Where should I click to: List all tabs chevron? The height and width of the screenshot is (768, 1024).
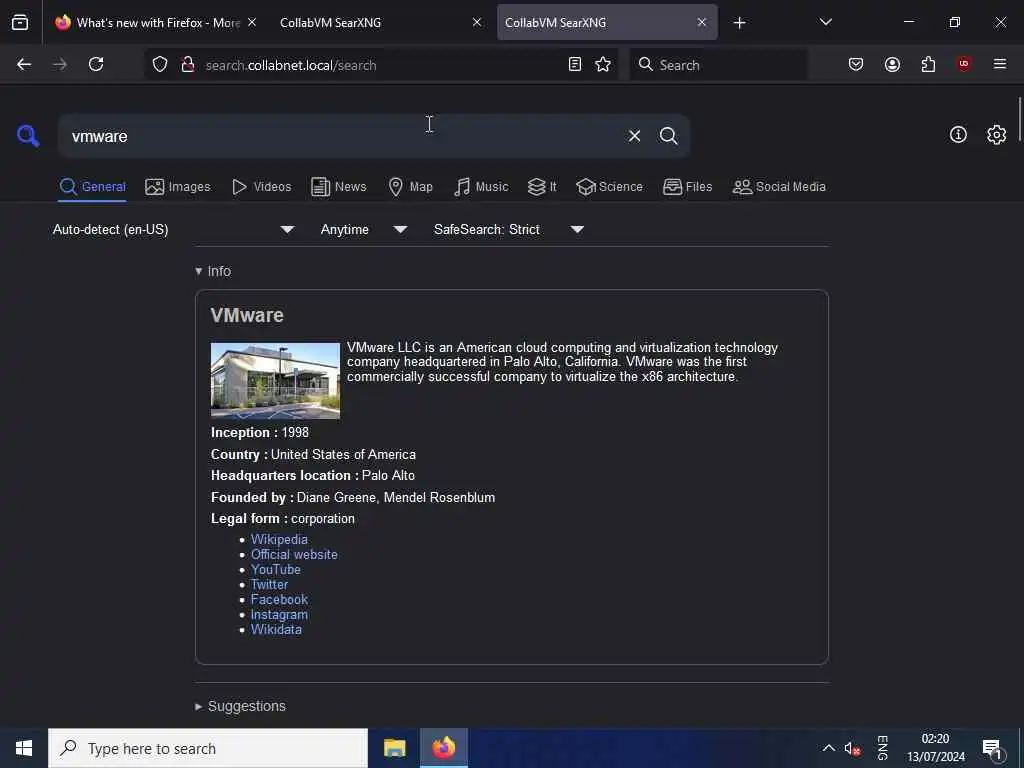click(825, 22)
